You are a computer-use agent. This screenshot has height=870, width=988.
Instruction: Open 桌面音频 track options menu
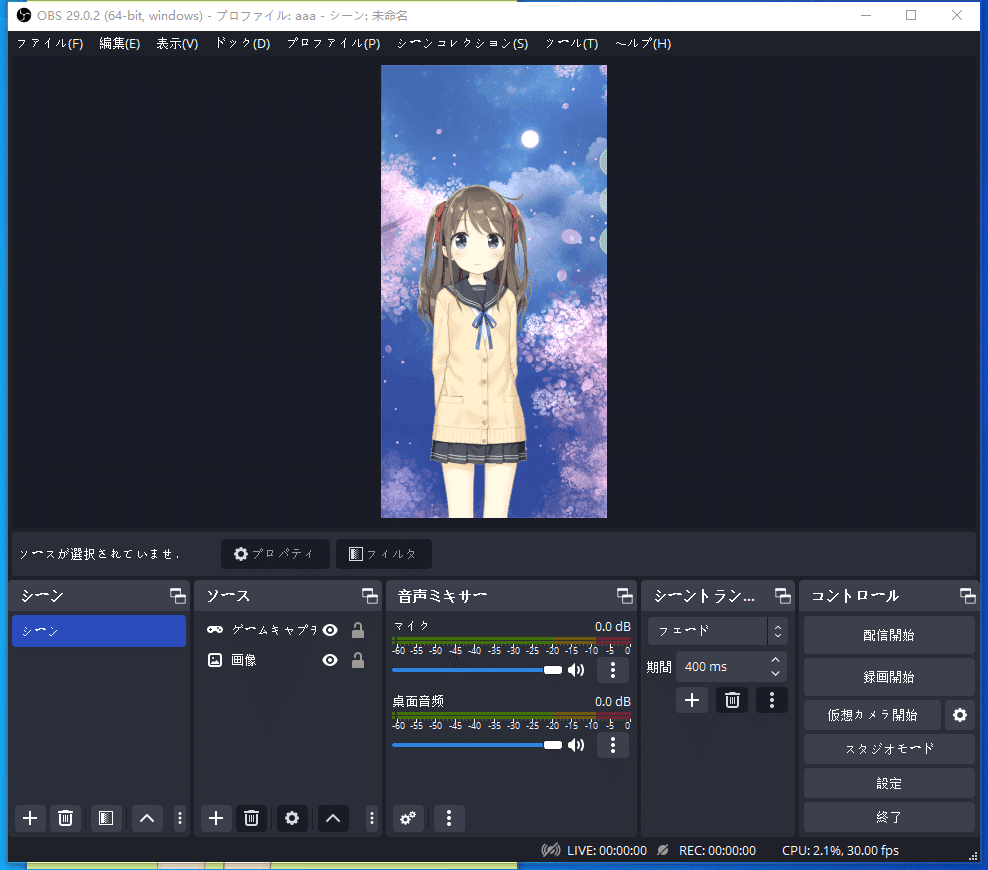coord(613,745)
